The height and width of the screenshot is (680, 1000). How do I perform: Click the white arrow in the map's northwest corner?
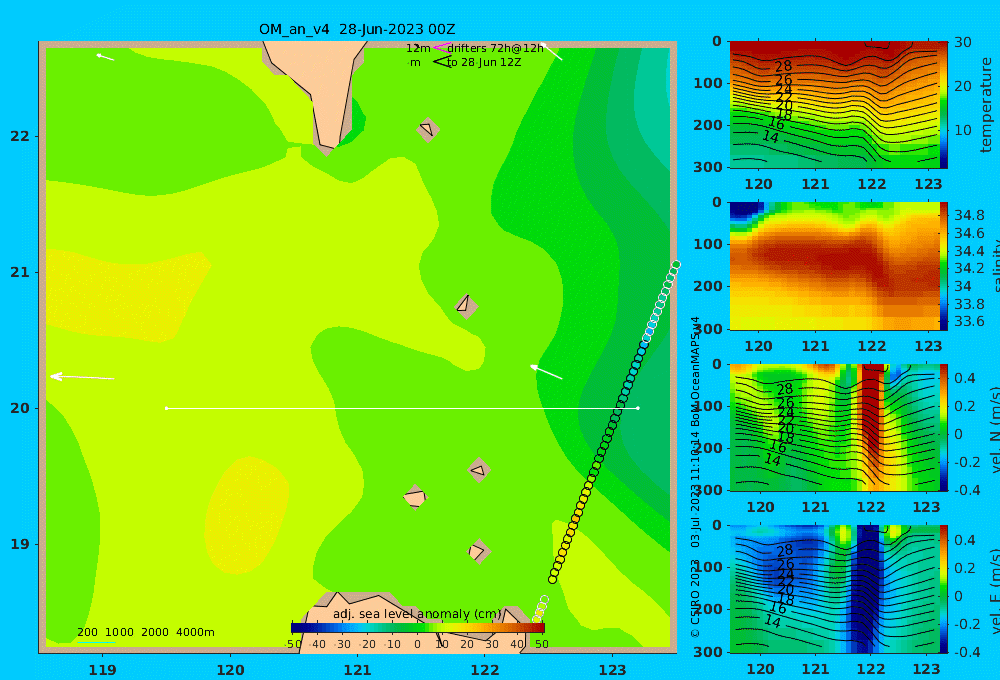click(x=105, y=57)
